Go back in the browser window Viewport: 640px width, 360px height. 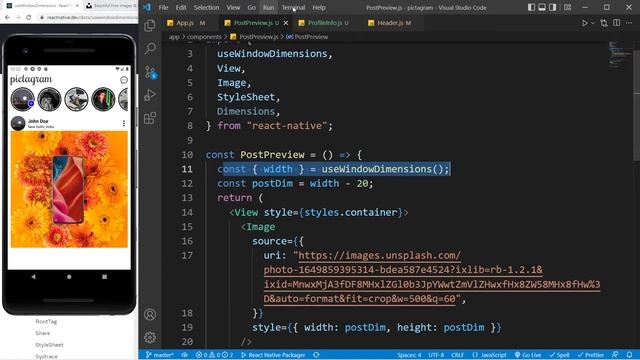click(7, 18)
